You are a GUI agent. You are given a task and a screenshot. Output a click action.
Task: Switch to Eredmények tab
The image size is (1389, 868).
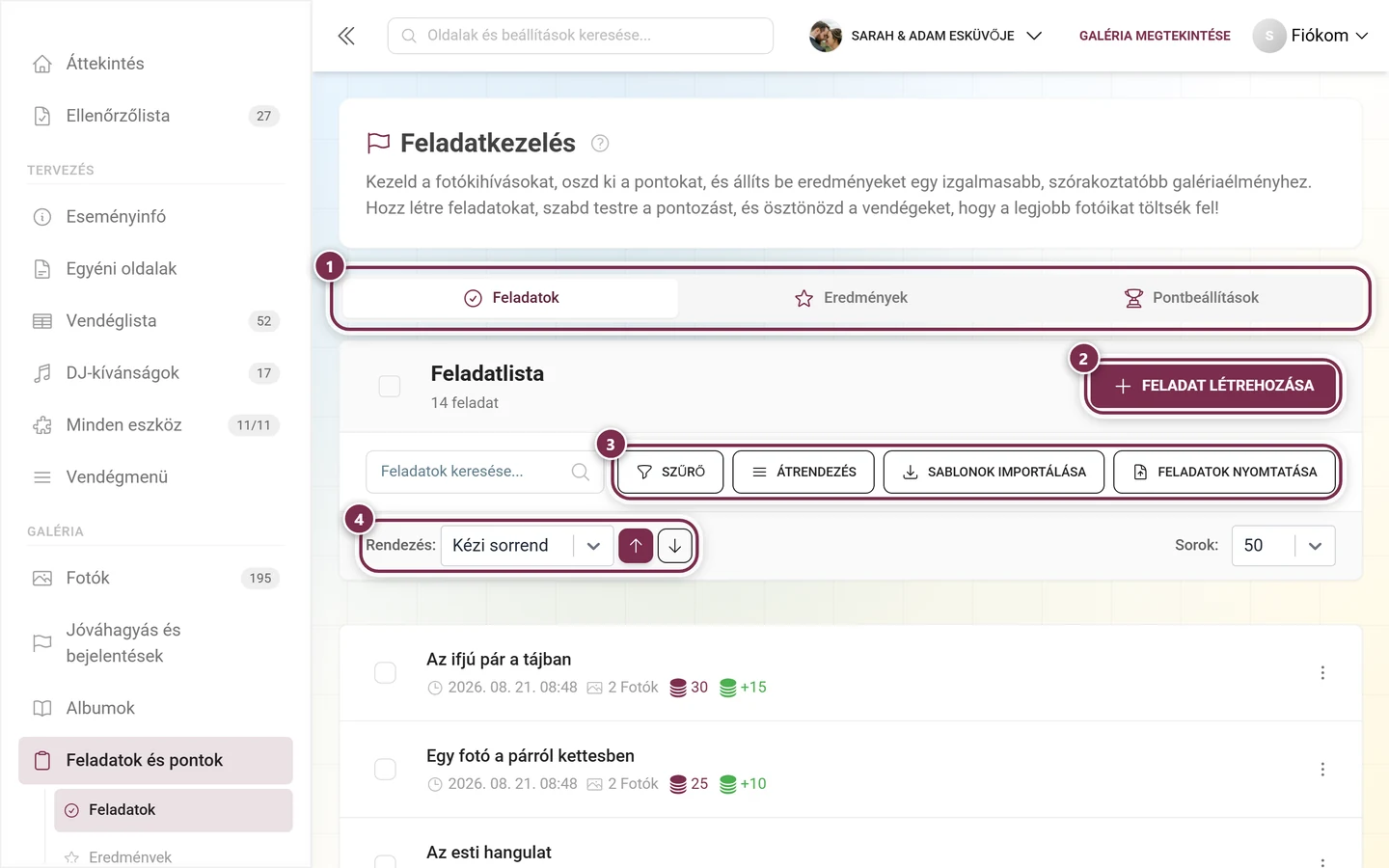pyautogui.click(x=851, y=298)
